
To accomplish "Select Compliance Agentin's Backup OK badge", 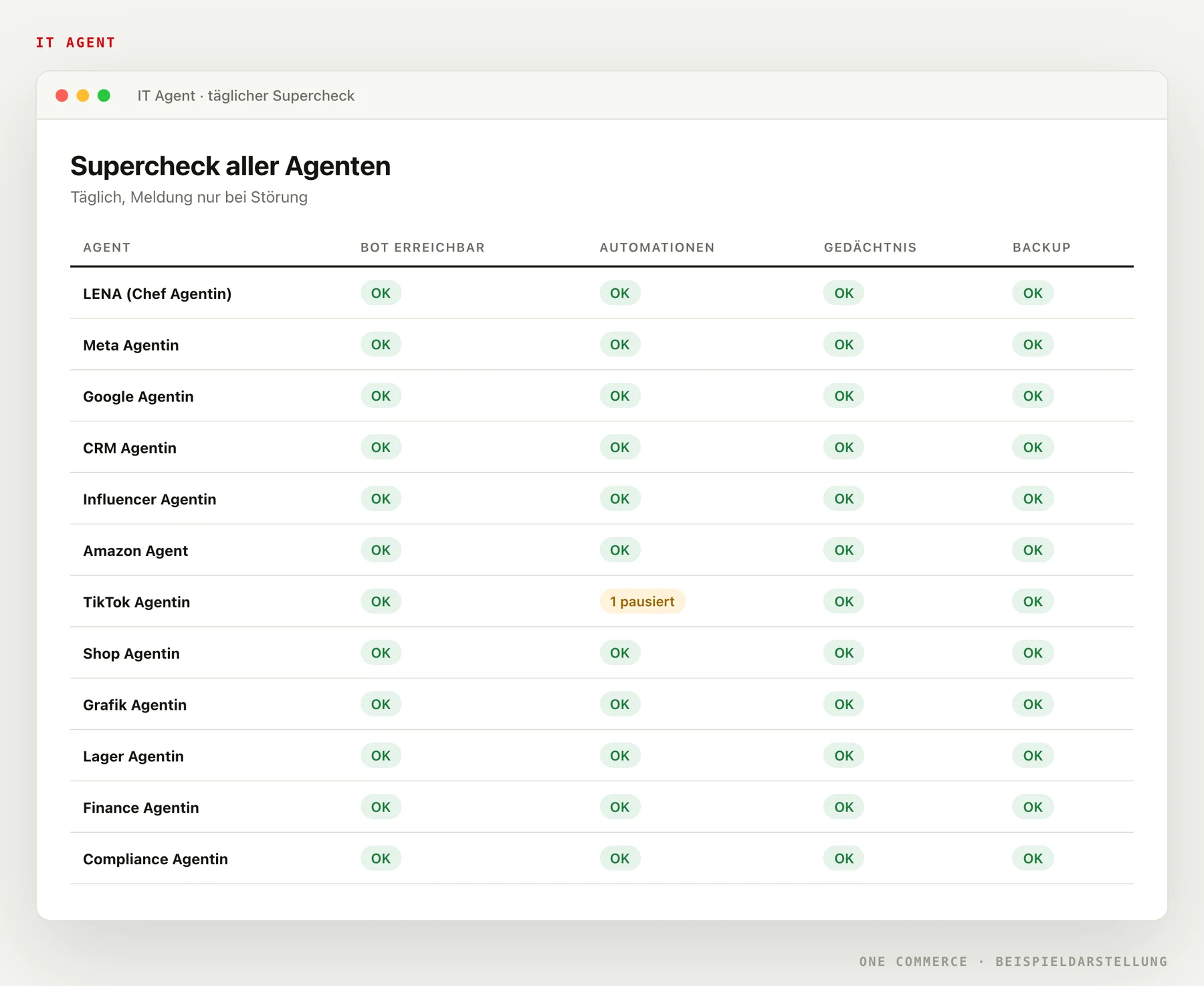I will tap(1033, 858).
